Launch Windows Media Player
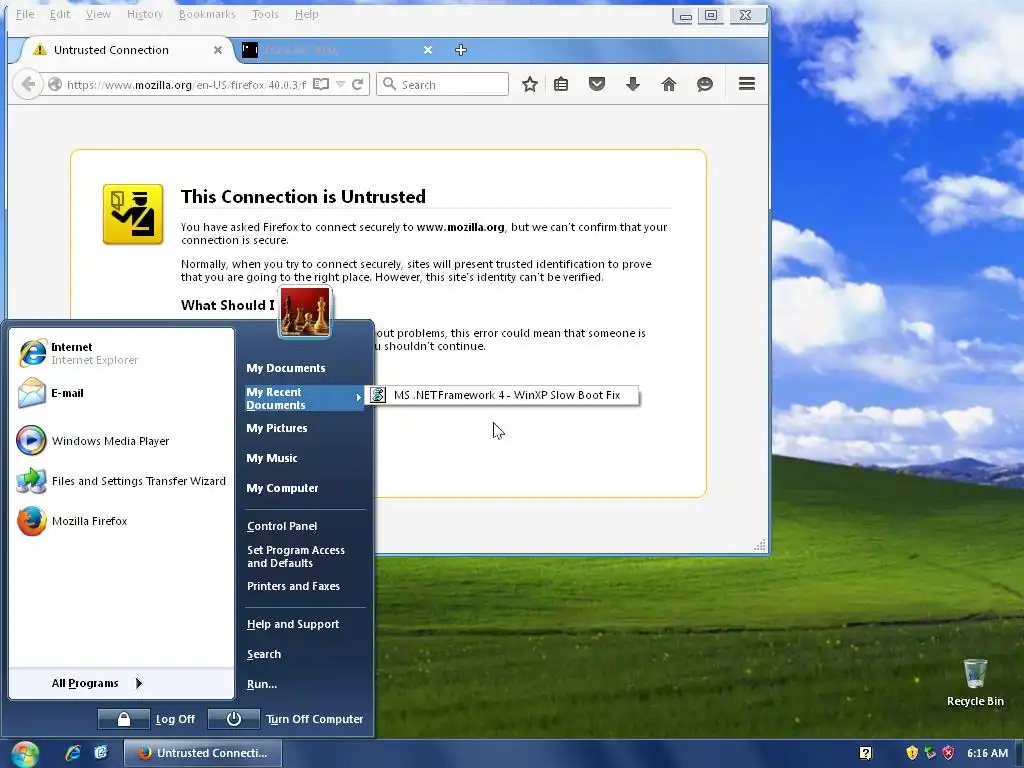1024x768 pixels. 122,441
